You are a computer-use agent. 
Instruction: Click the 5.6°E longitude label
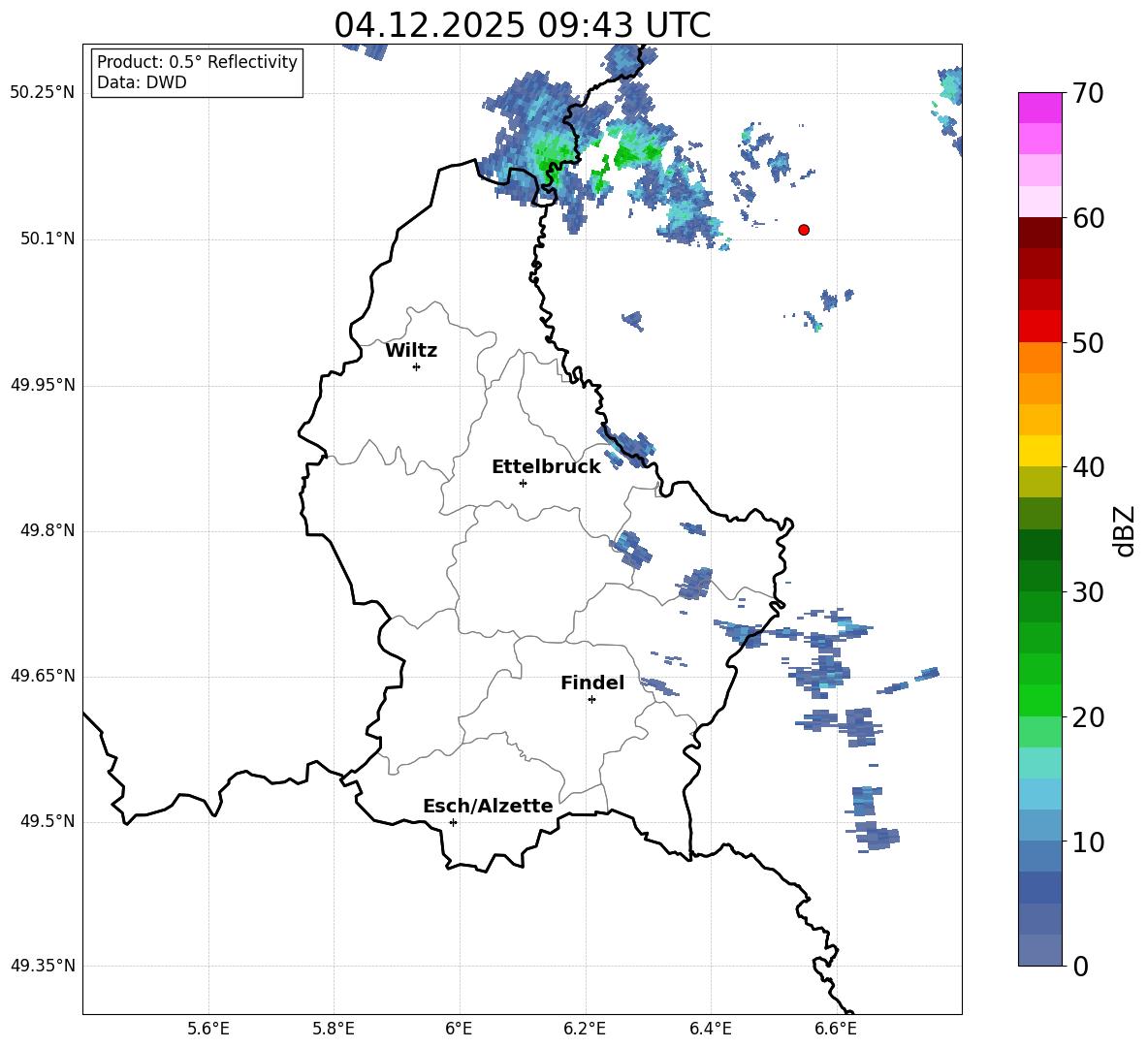208,1029
